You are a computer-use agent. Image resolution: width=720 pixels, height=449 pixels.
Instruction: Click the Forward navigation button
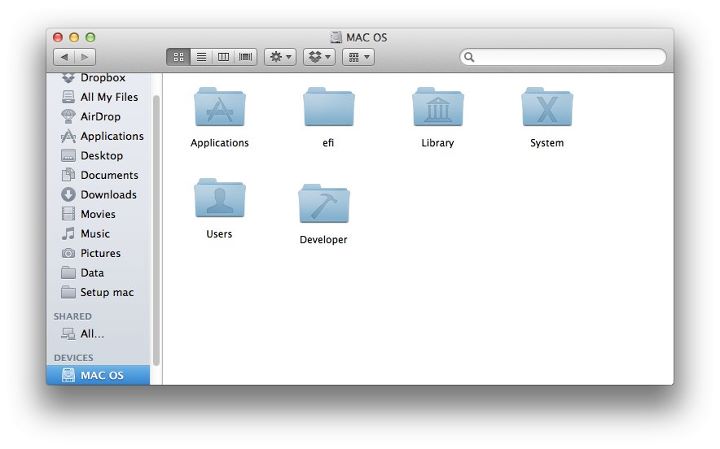click(85, 57)
